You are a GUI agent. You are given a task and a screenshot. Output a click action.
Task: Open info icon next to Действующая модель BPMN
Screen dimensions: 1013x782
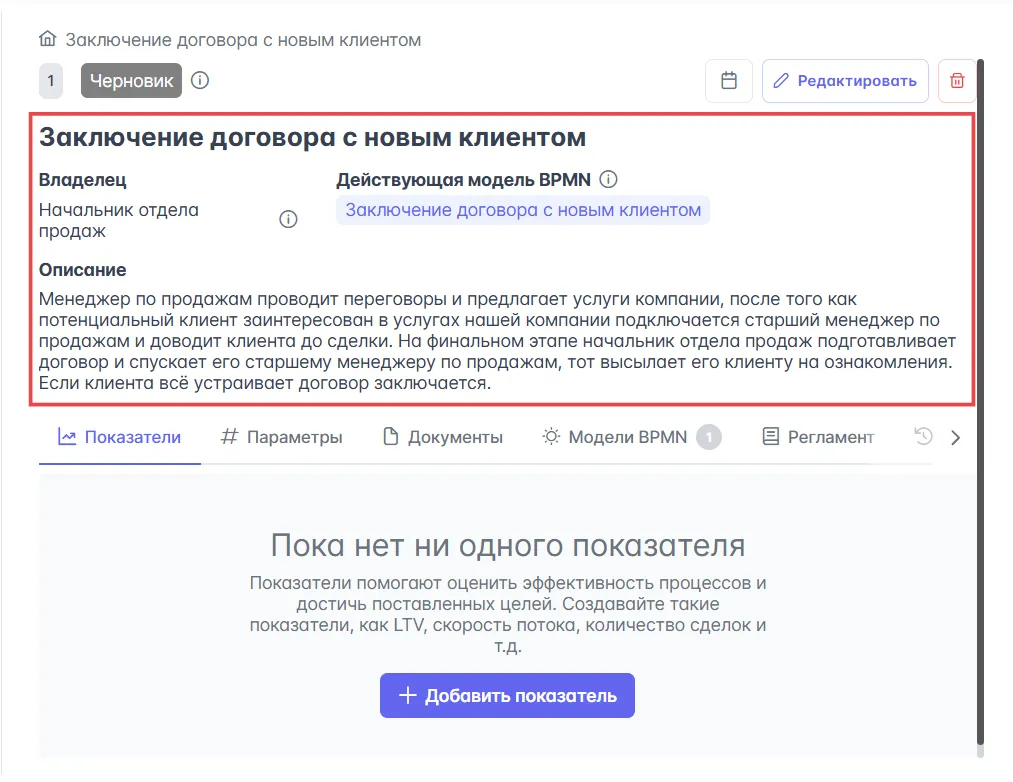608,180
